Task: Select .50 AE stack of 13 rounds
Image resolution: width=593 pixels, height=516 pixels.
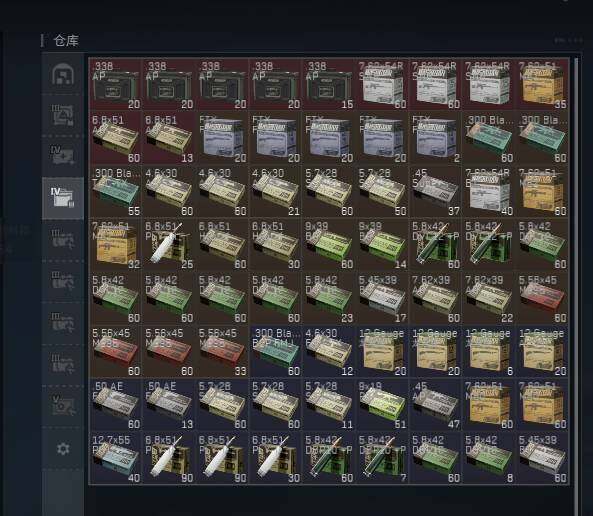Action: 169,404
